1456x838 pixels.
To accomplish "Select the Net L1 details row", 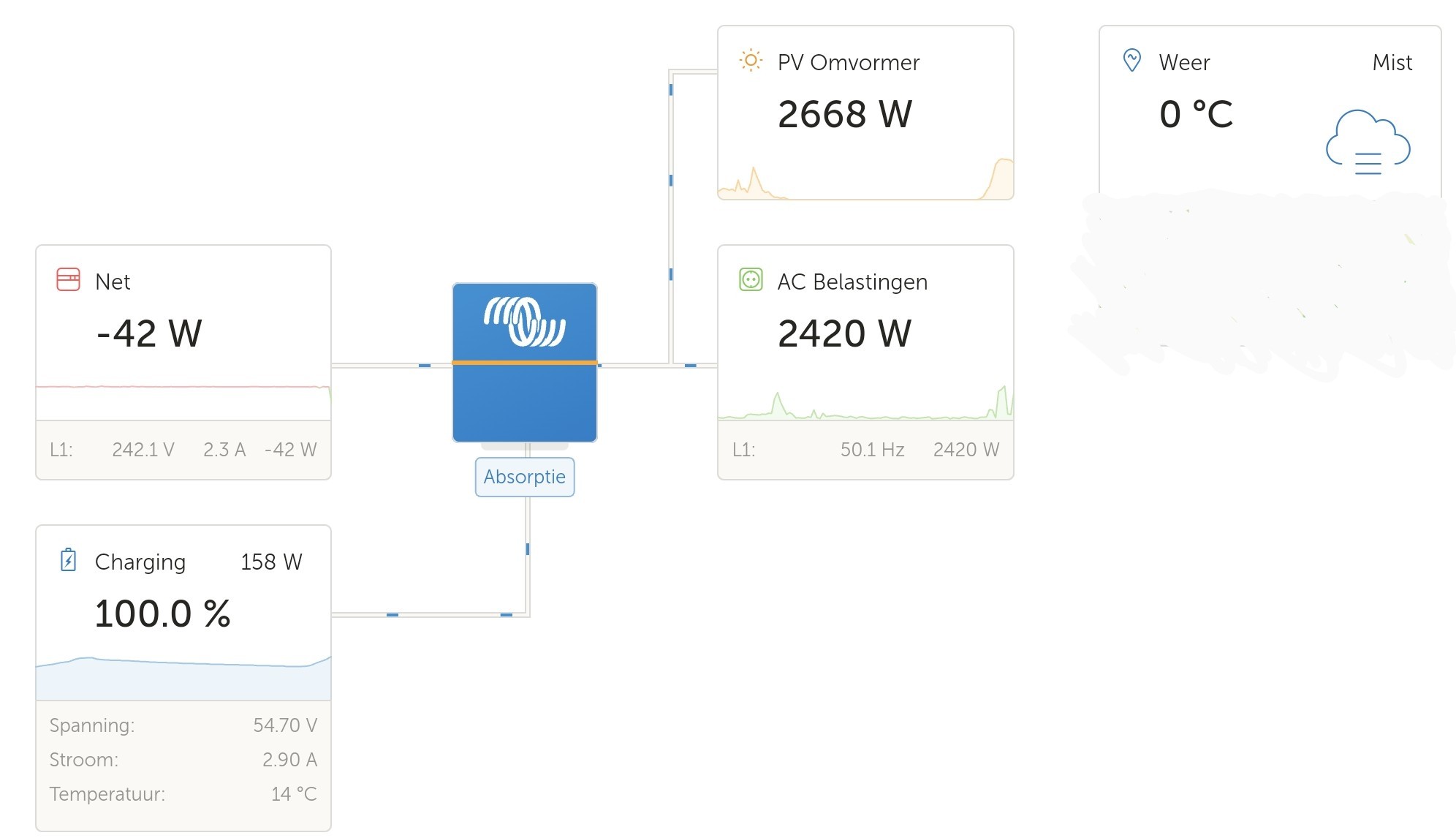I will [x=183, y=450].
